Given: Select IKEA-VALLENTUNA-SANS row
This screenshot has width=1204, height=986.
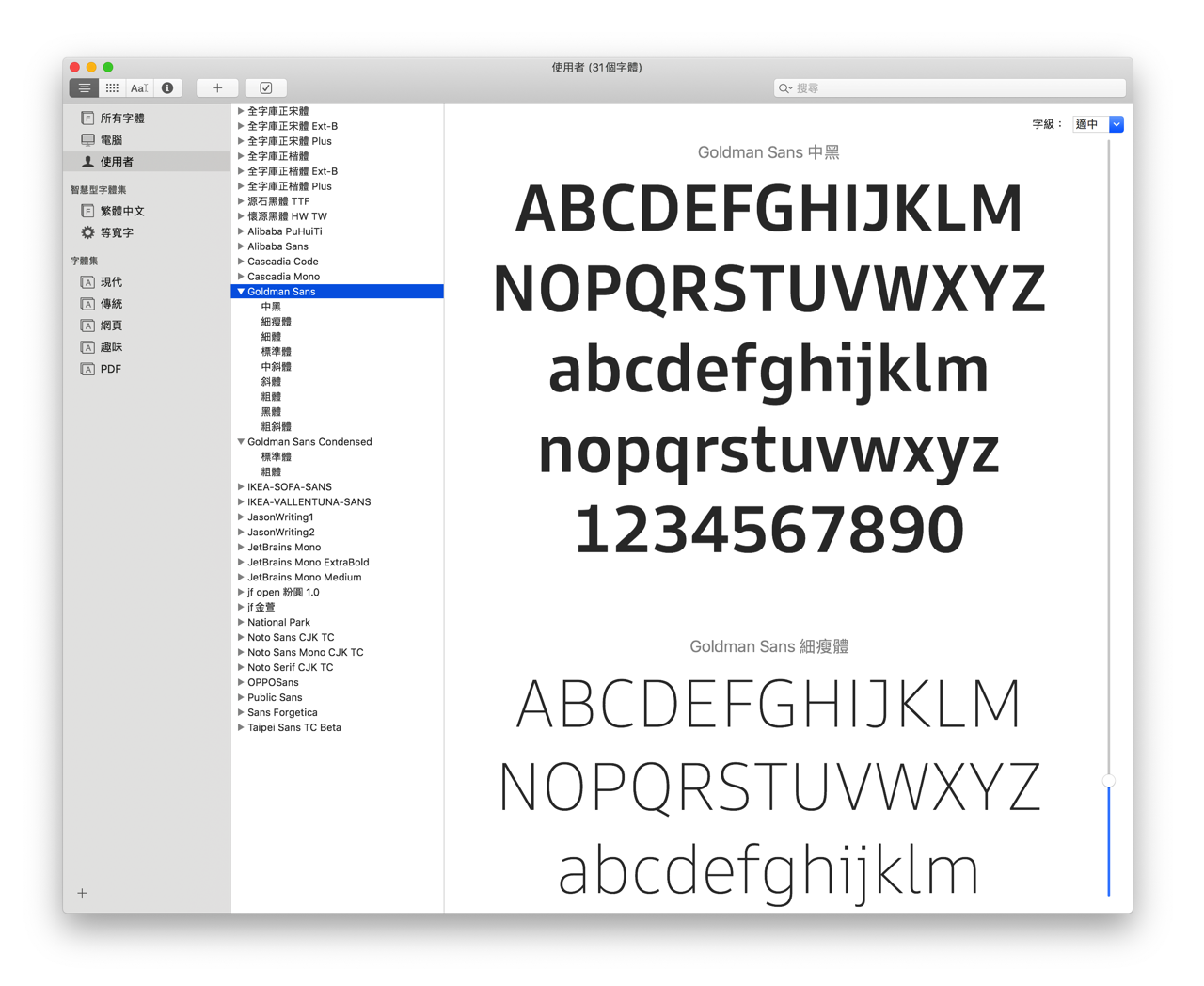Looking at the screenshot, I should [x=338, y=502].
